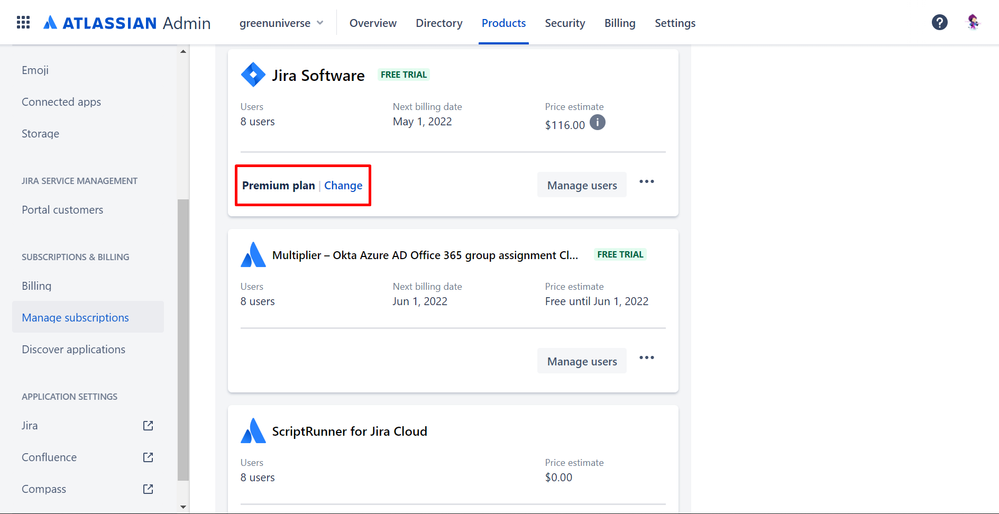This screenshot has width=999, height=514.
Task: Open more options menu for Multiplier app
Action: point(647,358)
